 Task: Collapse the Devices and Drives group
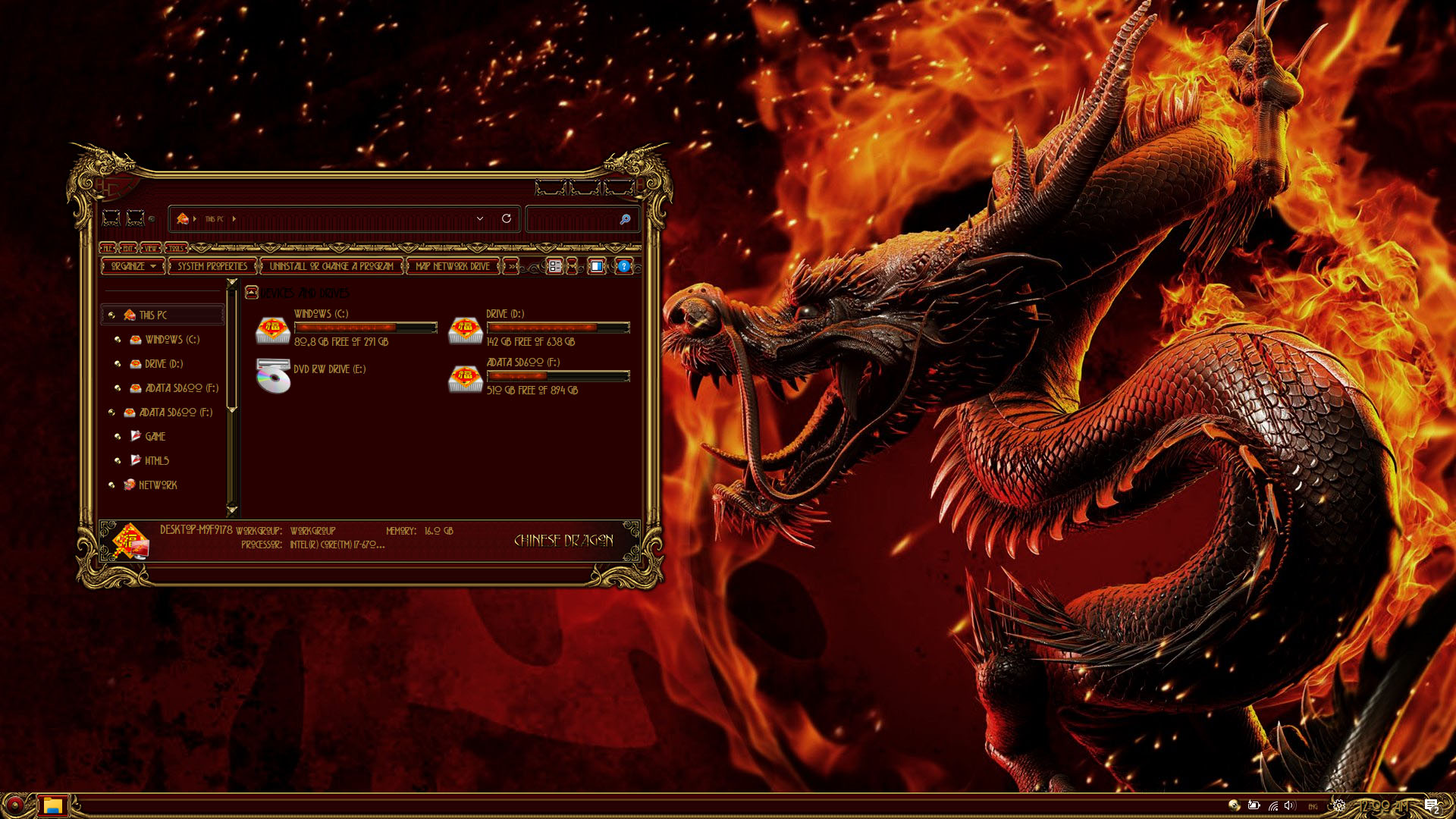coord(252,293)
